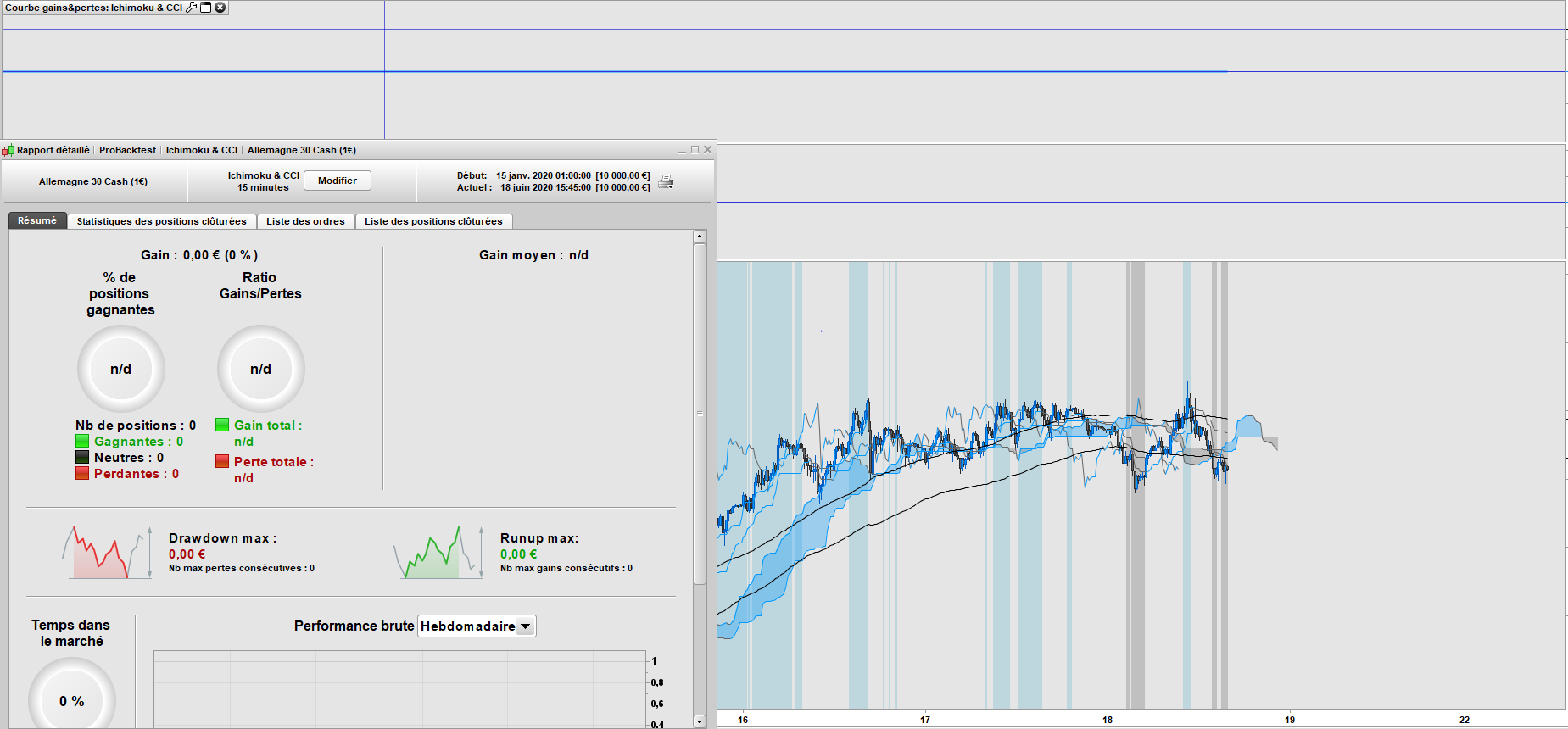This screenshot has width=1568, height=729.
Task: Open Statistiques des positions clôturées tab
Action: 161,221
